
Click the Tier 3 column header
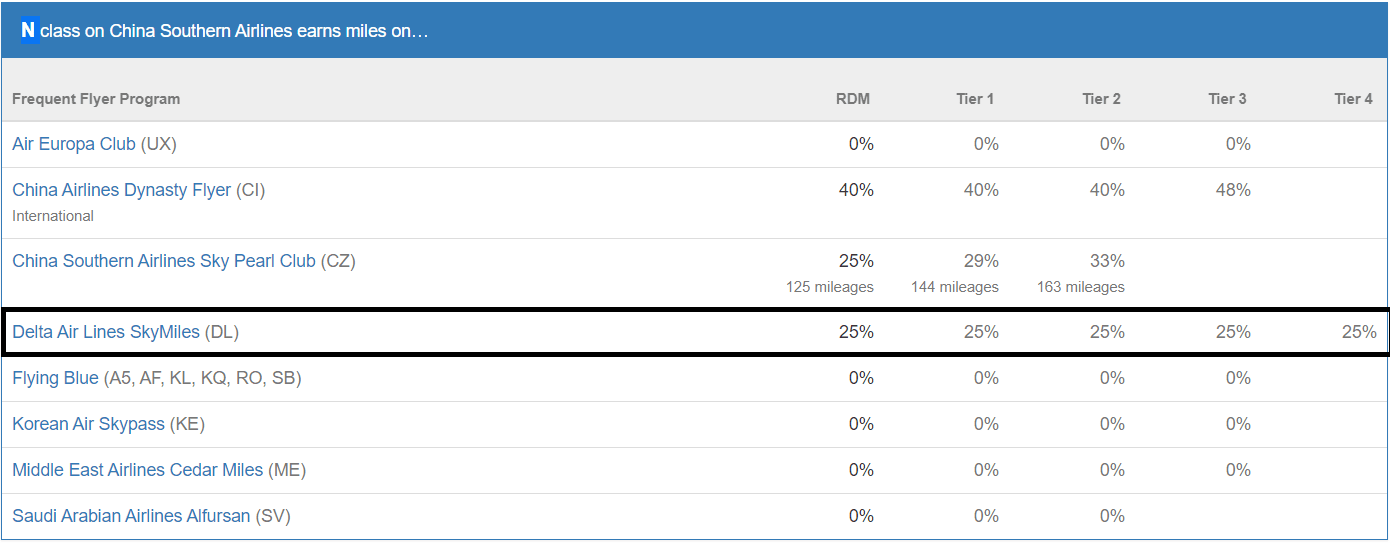click(1227, 99)
